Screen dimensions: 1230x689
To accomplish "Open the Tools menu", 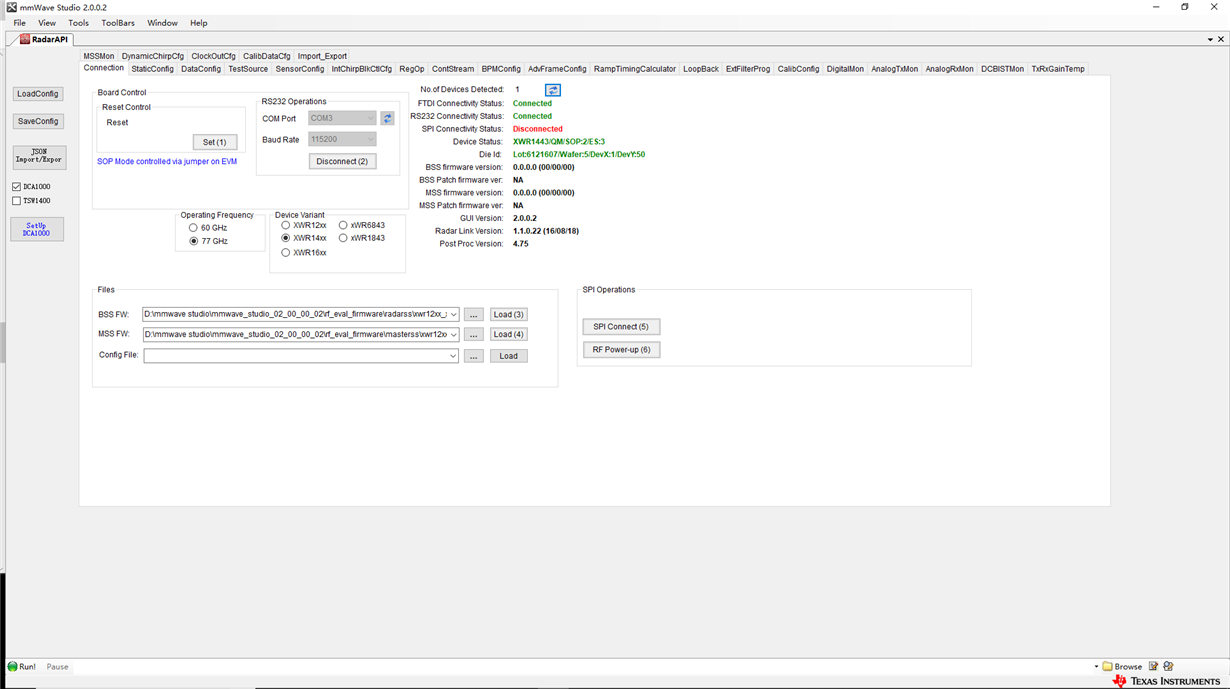I will (x=78, y=23).
